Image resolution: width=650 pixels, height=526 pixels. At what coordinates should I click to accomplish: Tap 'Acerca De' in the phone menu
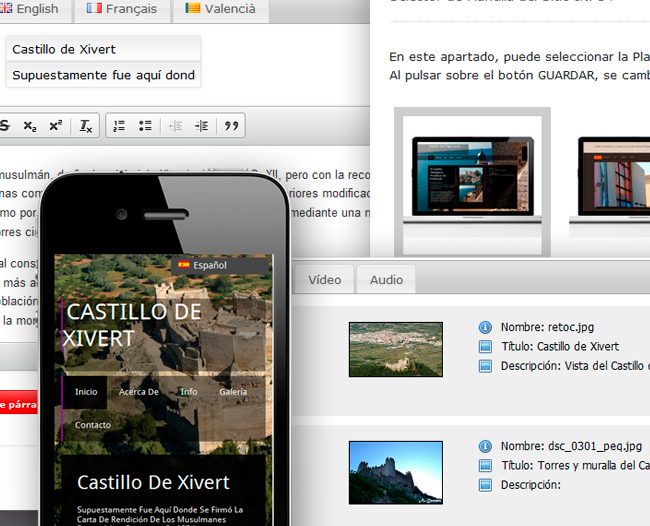pyautogui.click(x=138, y=392)
